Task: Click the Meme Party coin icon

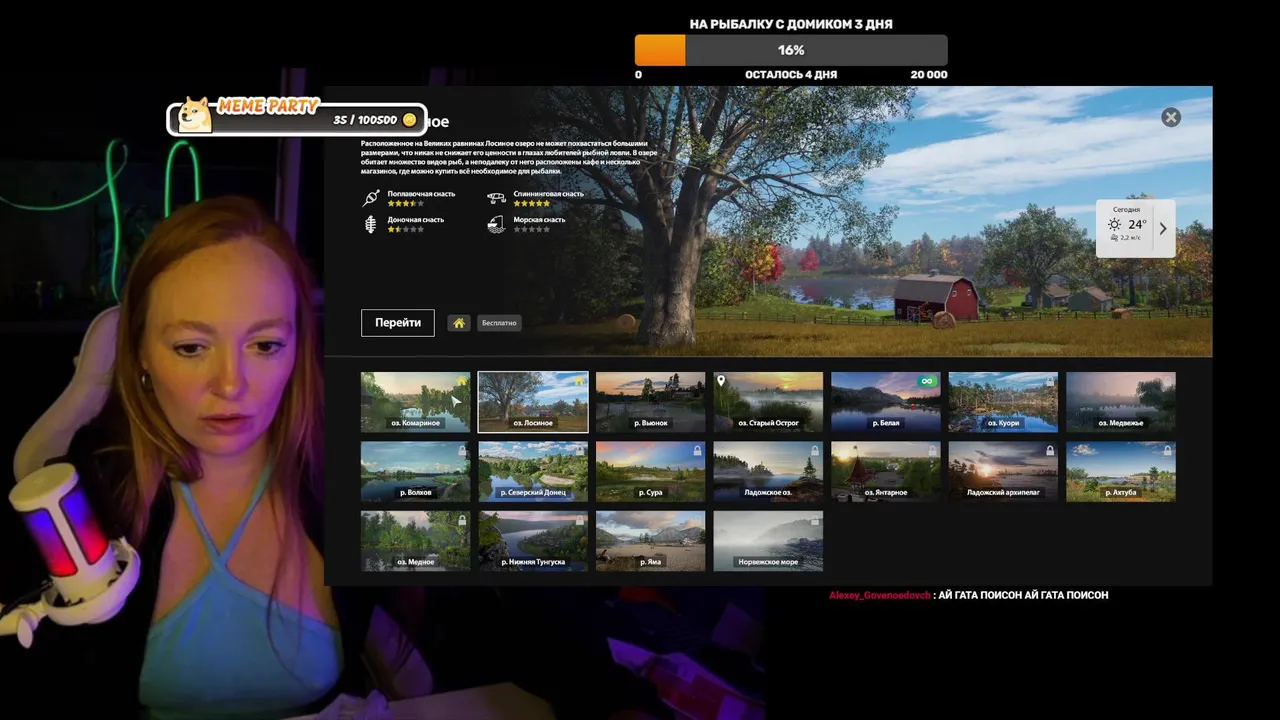Action: point(409,120)
